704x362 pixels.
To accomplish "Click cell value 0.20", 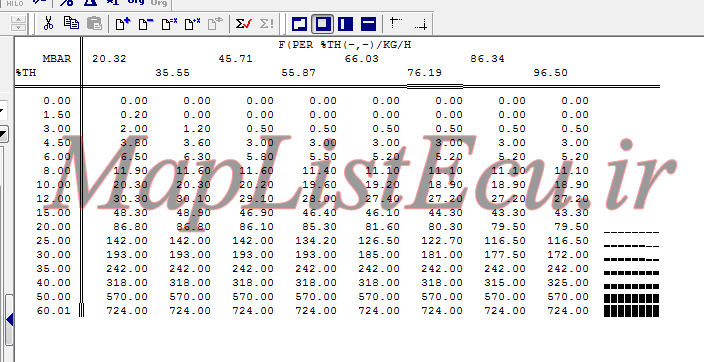I will click(x=134, y=115).
